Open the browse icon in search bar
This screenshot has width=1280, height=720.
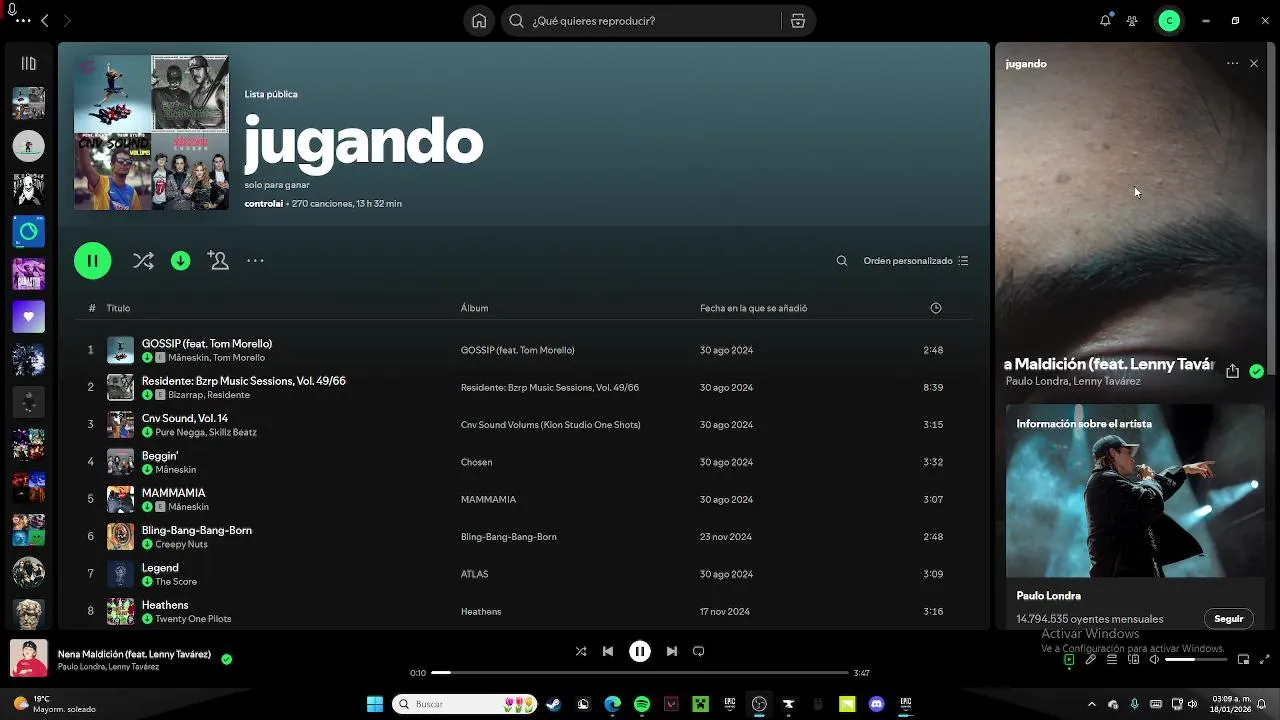pos(797,21)
